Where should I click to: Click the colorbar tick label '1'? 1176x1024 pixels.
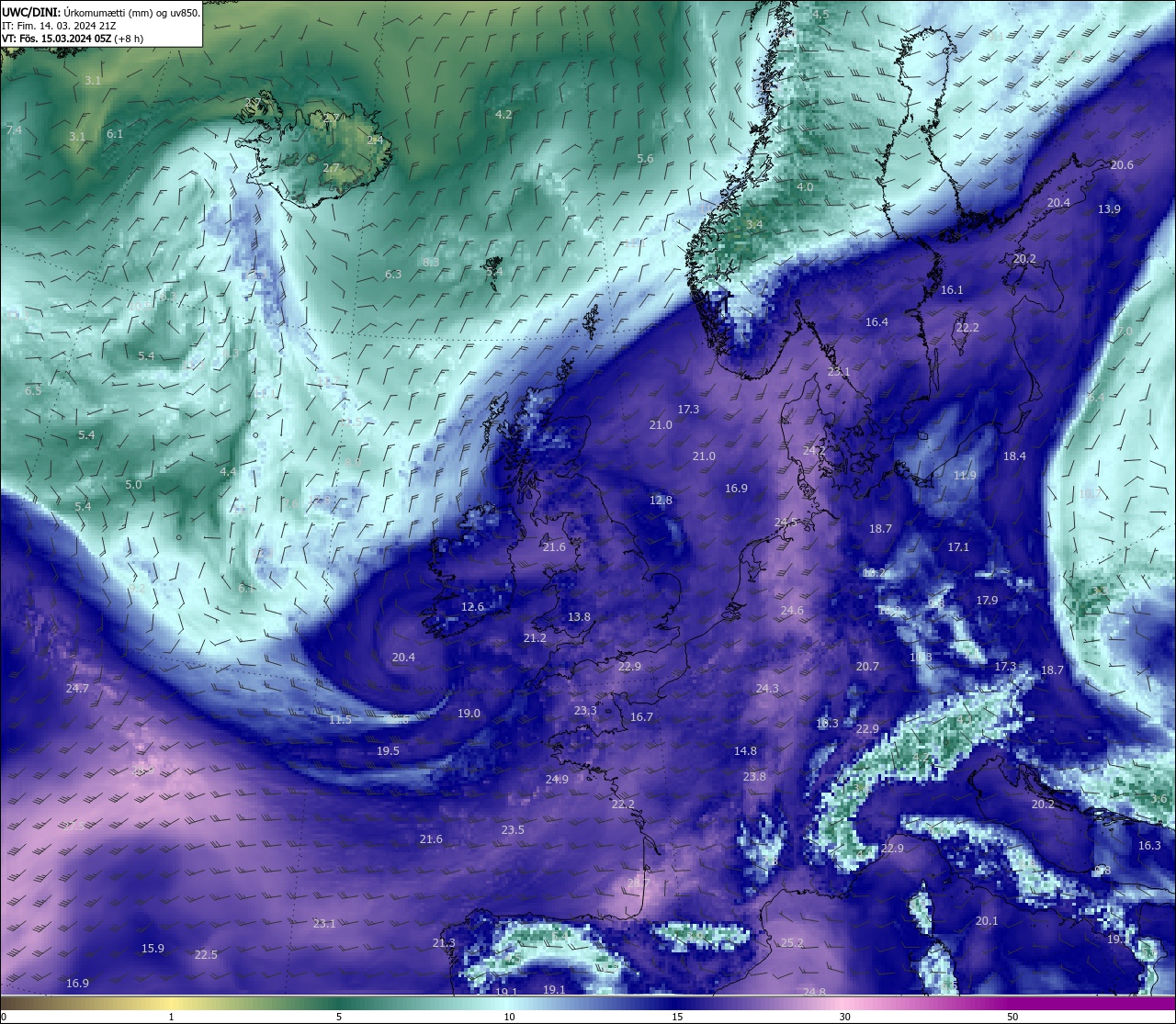tap(171, 1017)
